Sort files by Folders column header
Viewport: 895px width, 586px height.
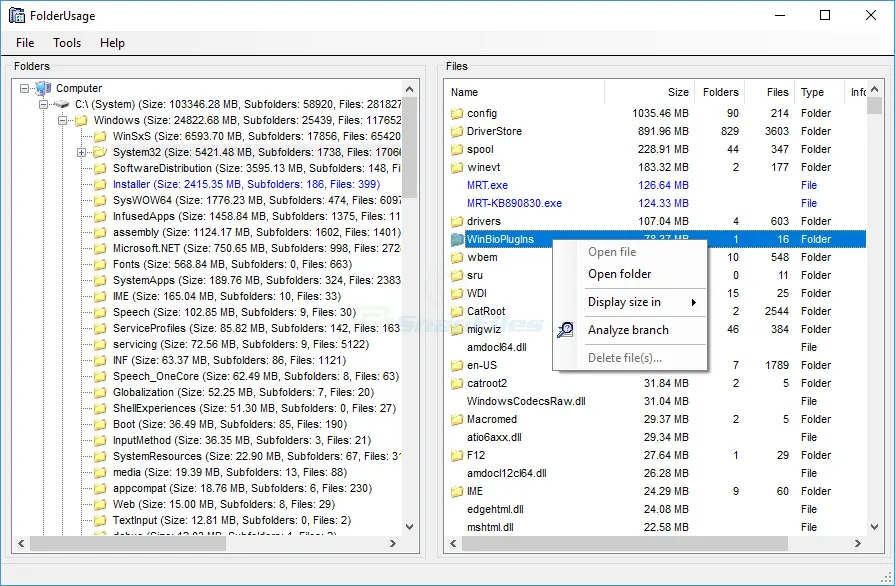point(720,92)
